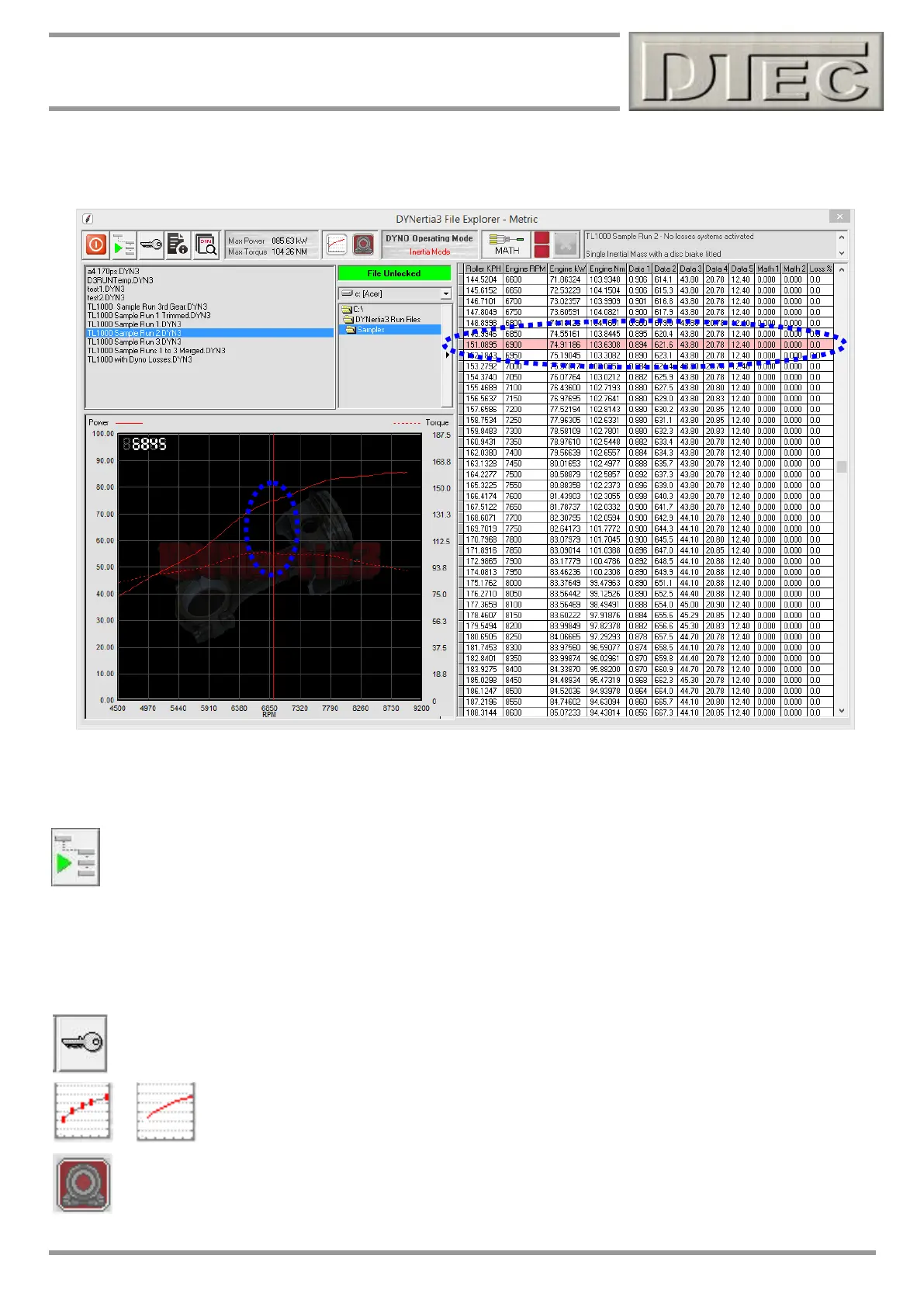Click the table's scroll down arrow

pos(842,710)
